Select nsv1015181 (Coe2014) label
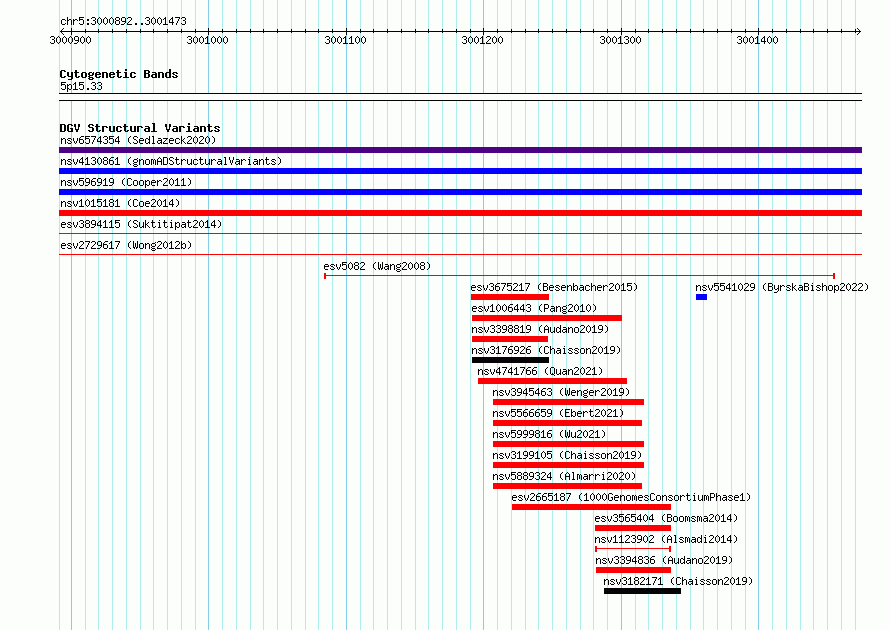The image size is (890, 630). coord(120,203)
